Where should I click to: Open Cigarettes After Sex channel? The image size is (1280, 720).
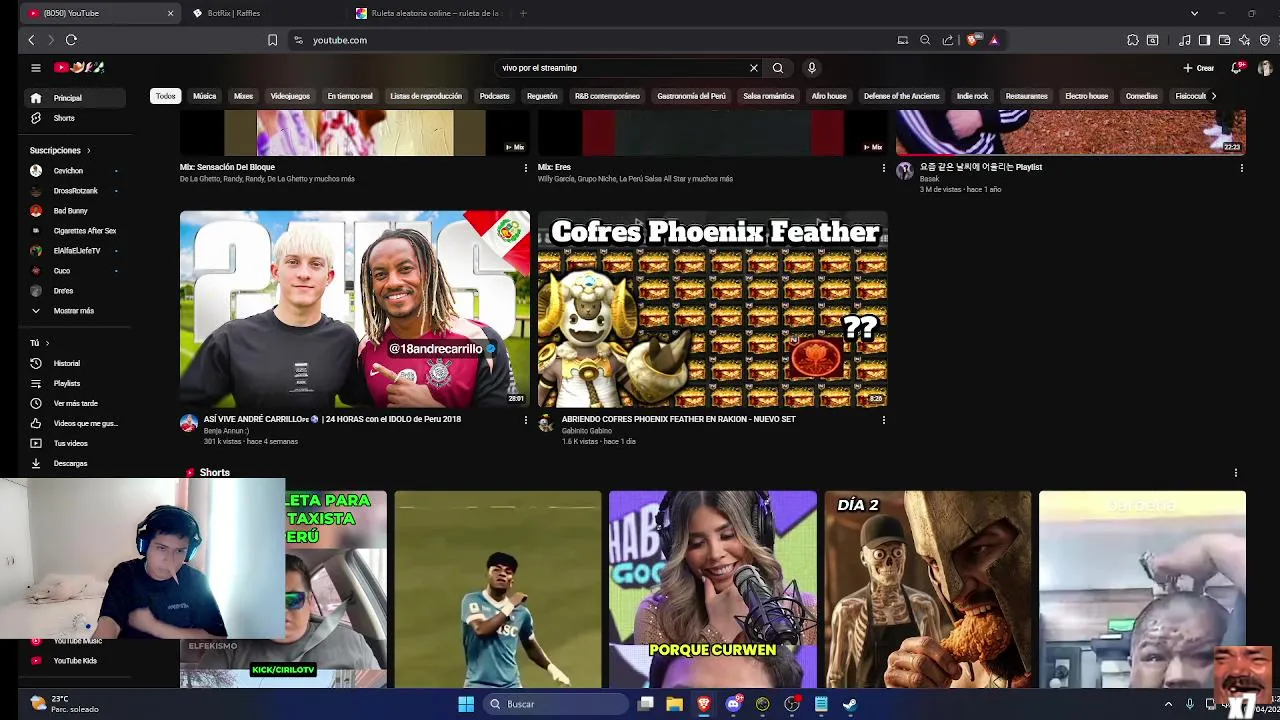pyautogui.click(x=75, y=231)
